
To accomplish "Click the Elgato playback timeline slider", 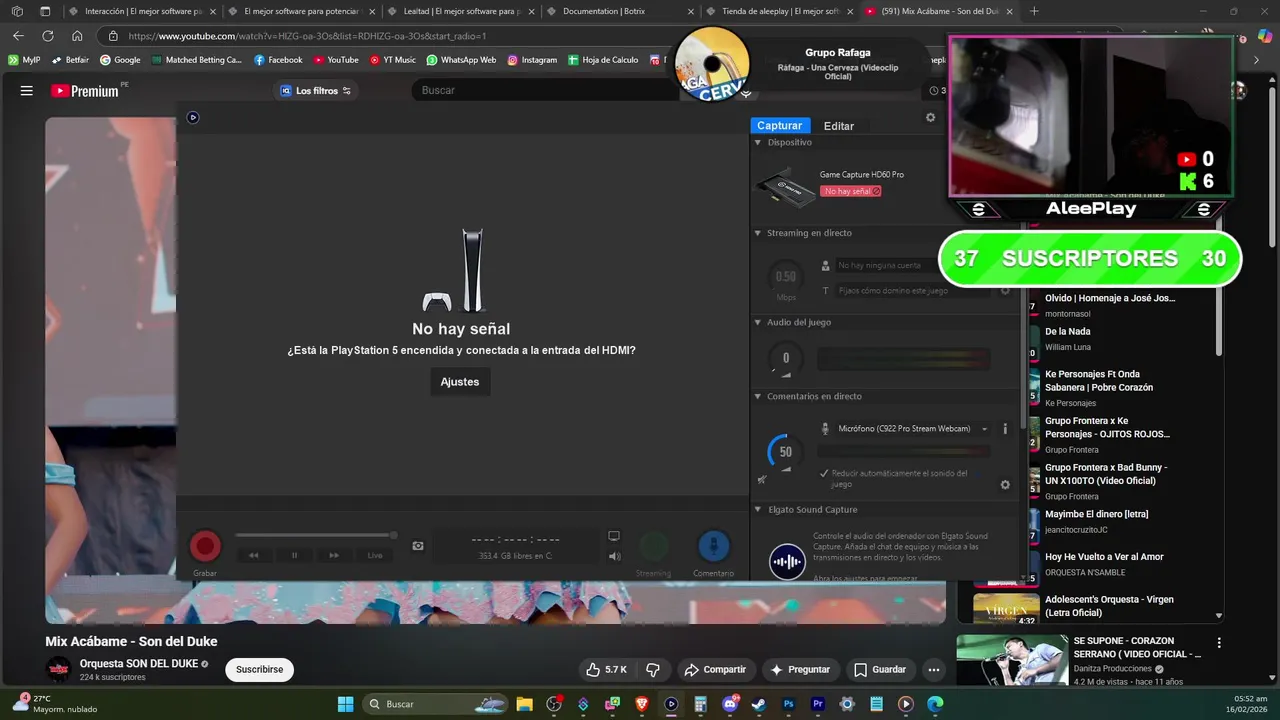I will coord(316,535).
